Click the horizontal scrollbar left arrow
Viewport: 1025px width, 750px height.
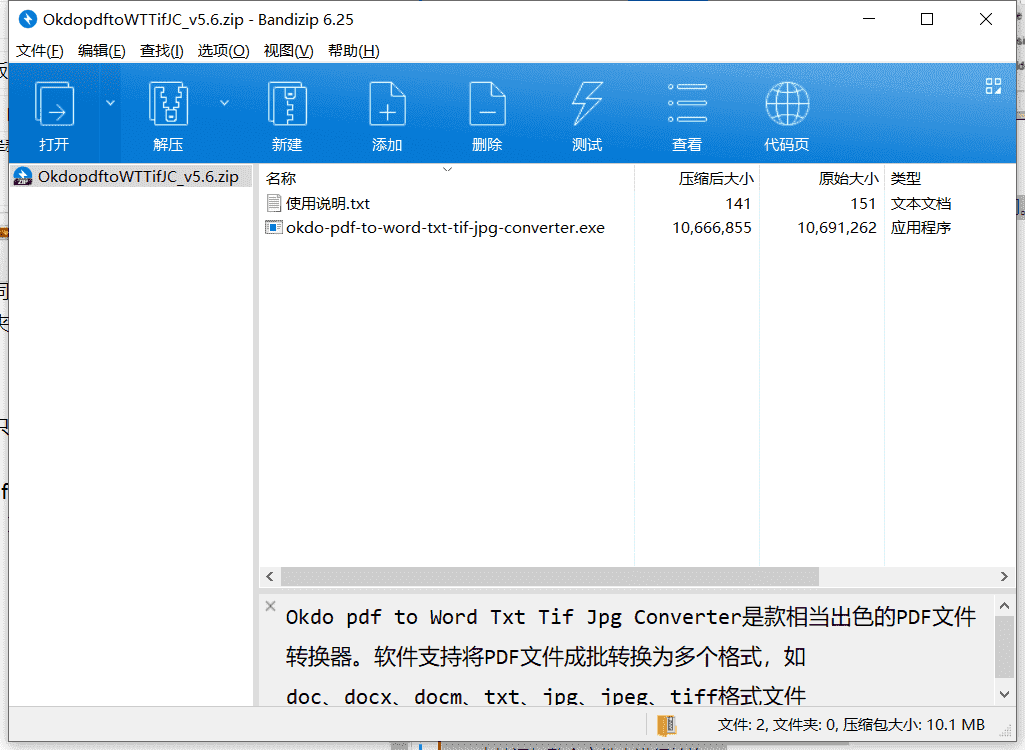pos(269,576)
